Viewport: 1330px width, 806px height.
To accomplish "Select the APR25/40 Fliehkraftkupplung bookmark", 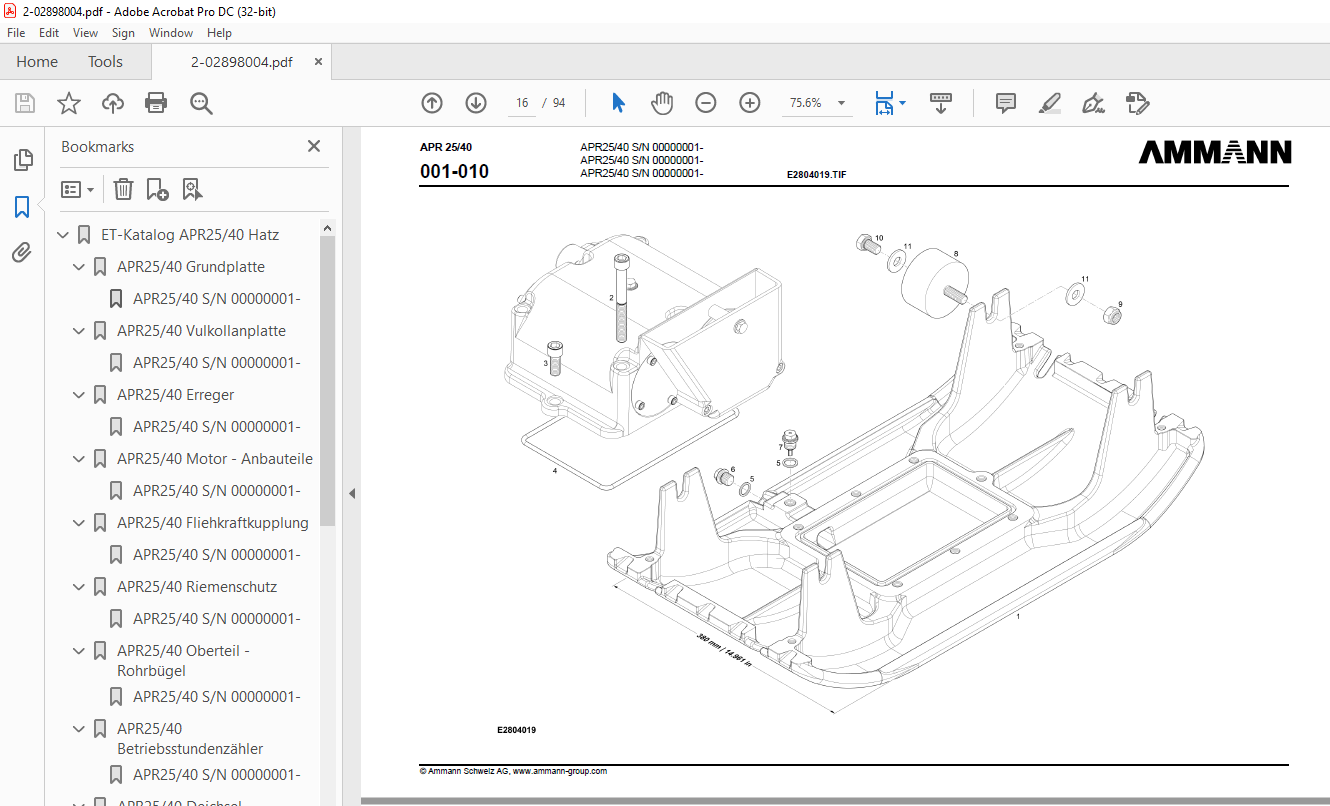I will [x=213, y=523].
